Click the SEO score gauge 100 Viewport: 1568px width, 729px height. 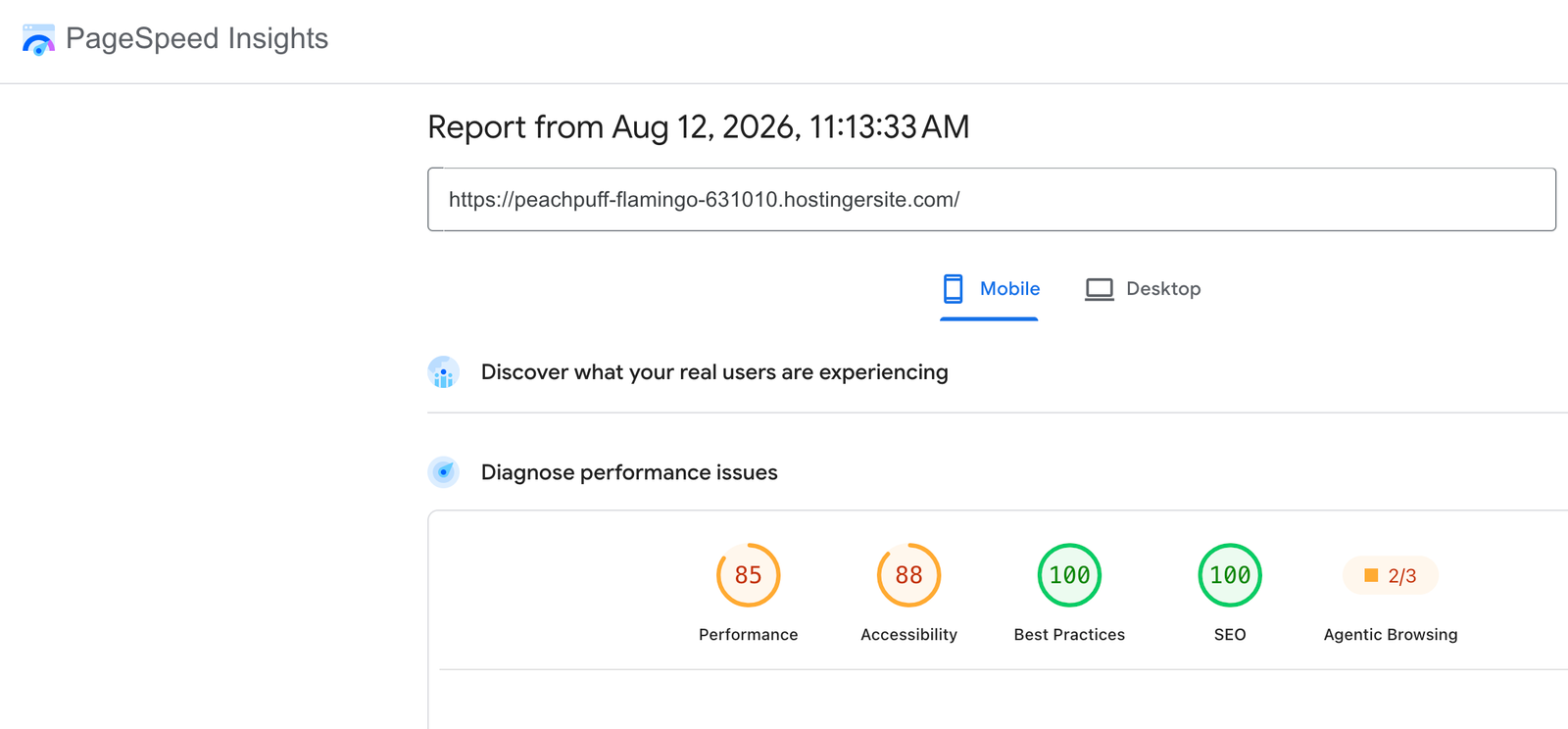point(1230,575)
